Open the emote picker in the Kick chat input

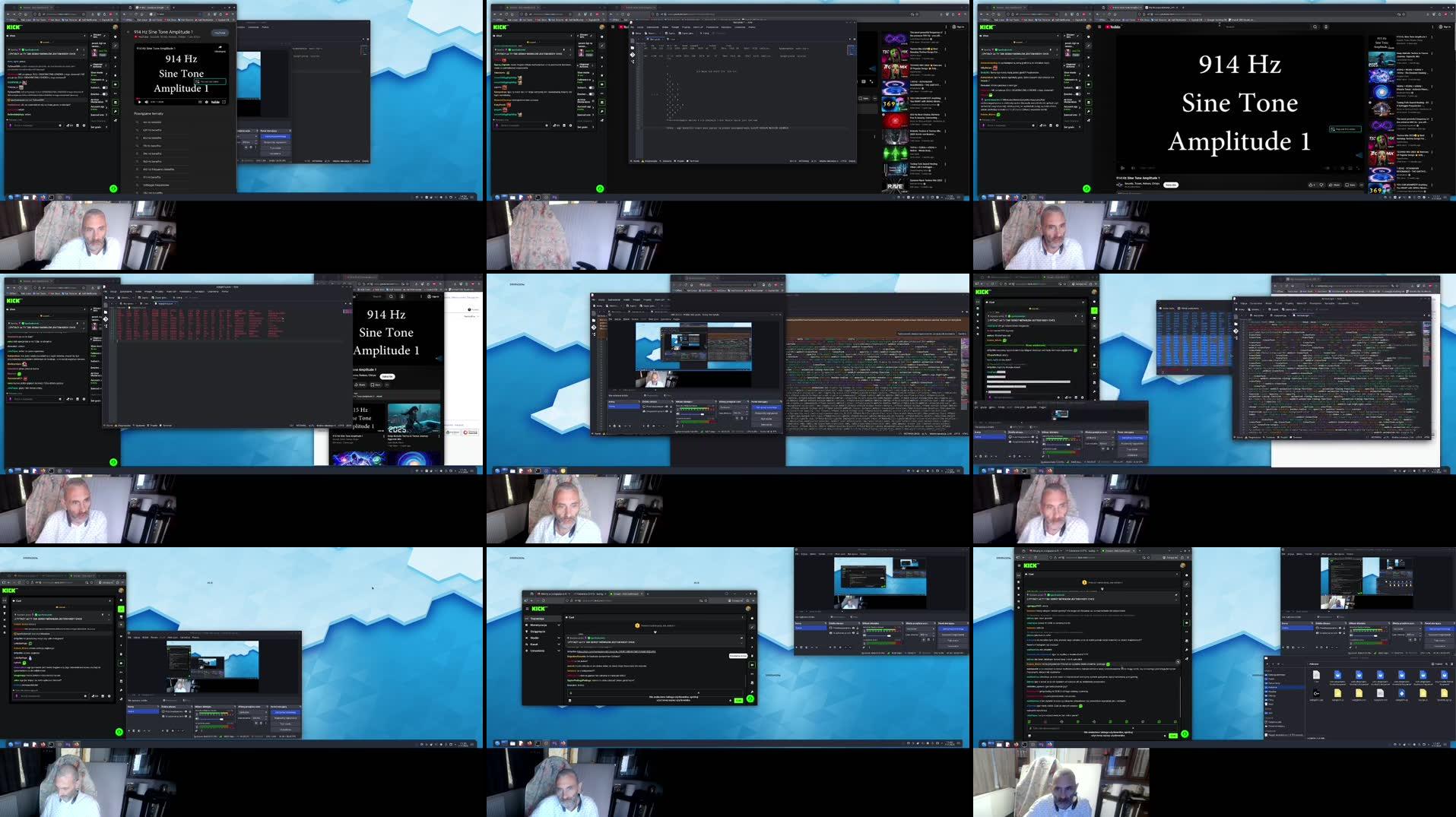coord(1033,125)
